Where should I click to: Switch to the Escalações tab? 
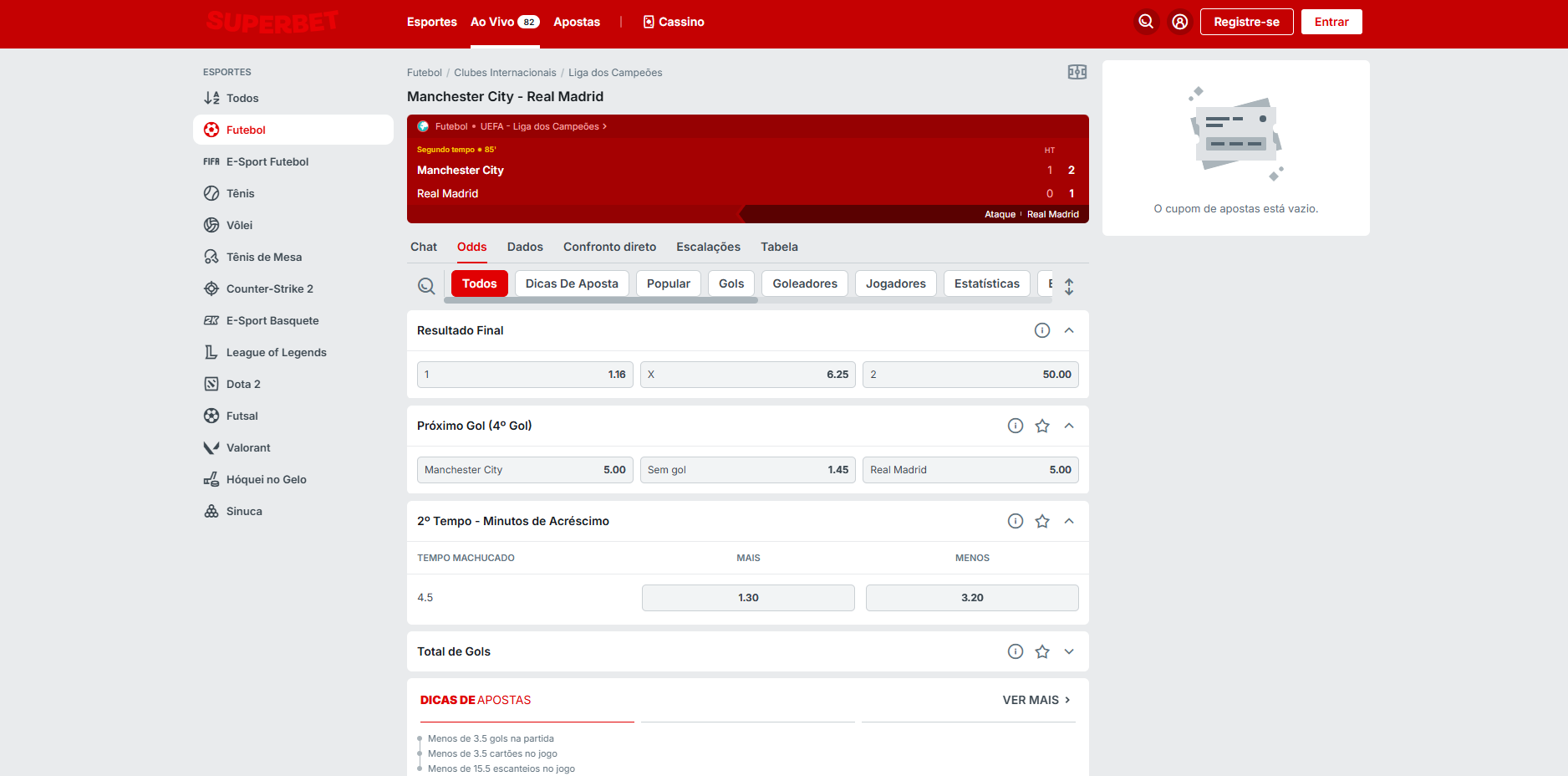(708, 247)
